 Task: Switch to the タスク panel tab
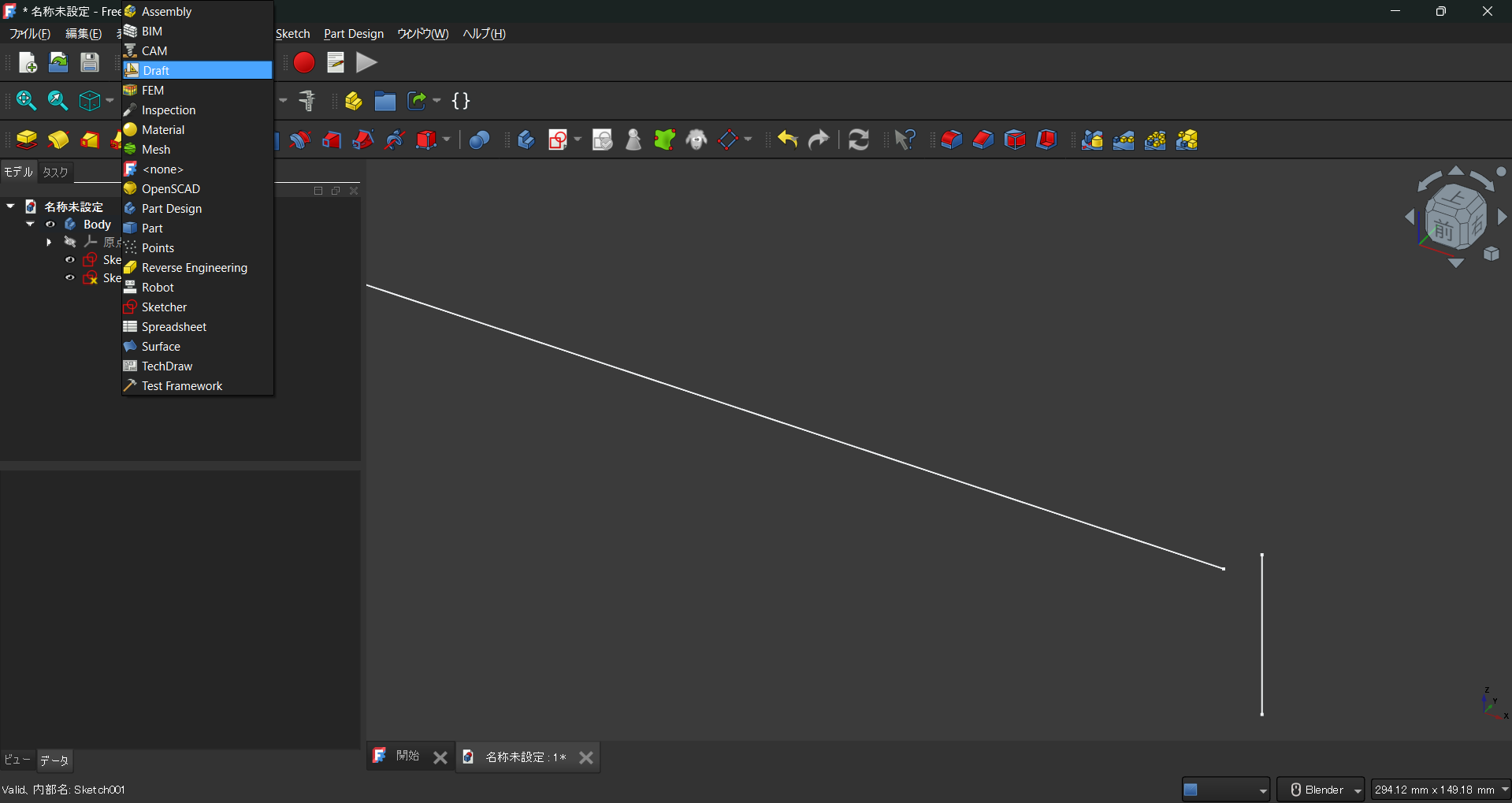coord(55,172)
